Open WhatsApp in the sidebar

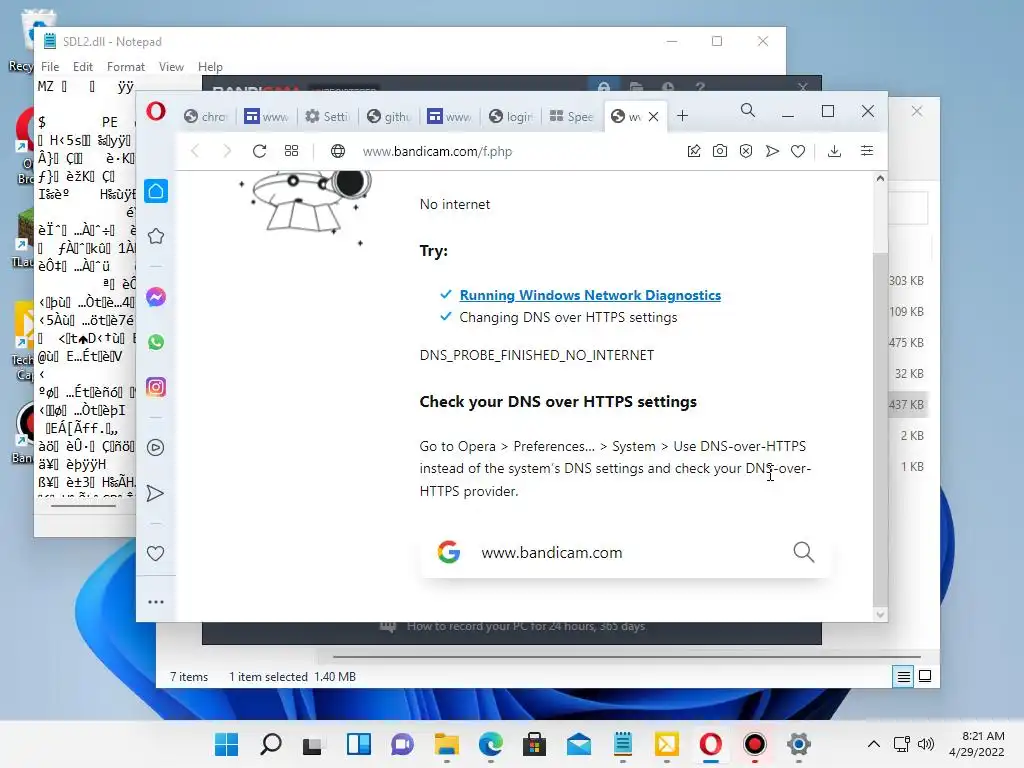coord(156,342)
